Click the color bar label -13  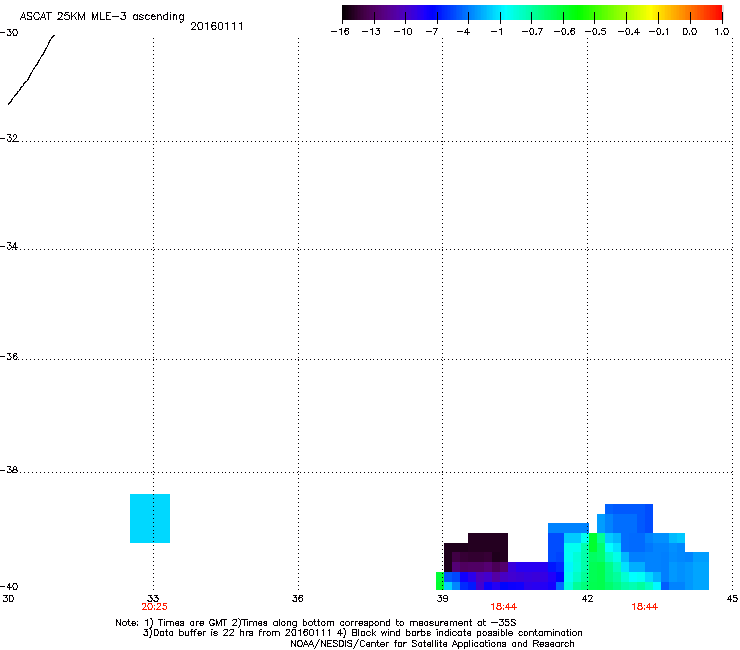[x=371, y=32]
